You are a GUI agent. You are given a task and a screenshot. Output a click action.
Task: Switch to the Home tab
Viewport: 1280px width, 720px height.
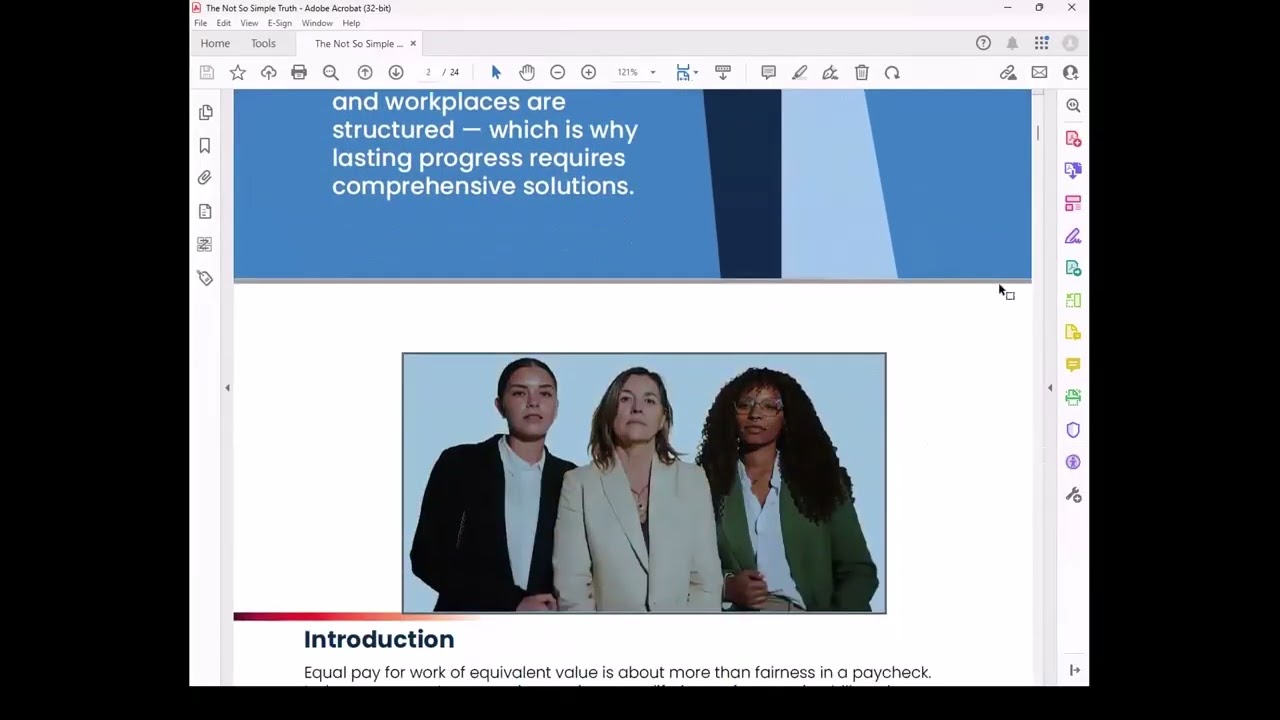215,43
